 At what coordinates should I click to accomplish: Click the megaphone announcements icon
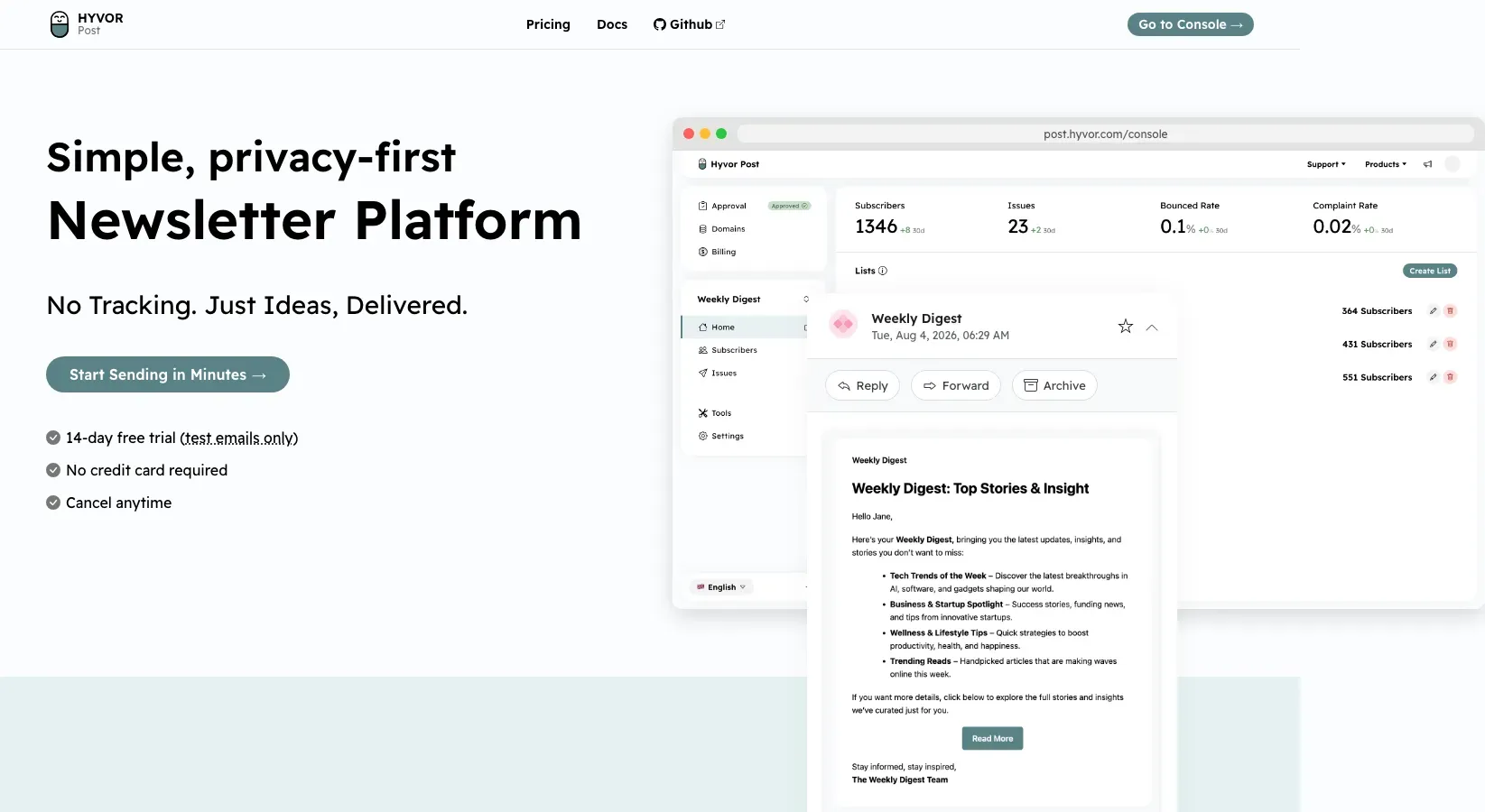pyautogui.click(x=1427, y=164)
